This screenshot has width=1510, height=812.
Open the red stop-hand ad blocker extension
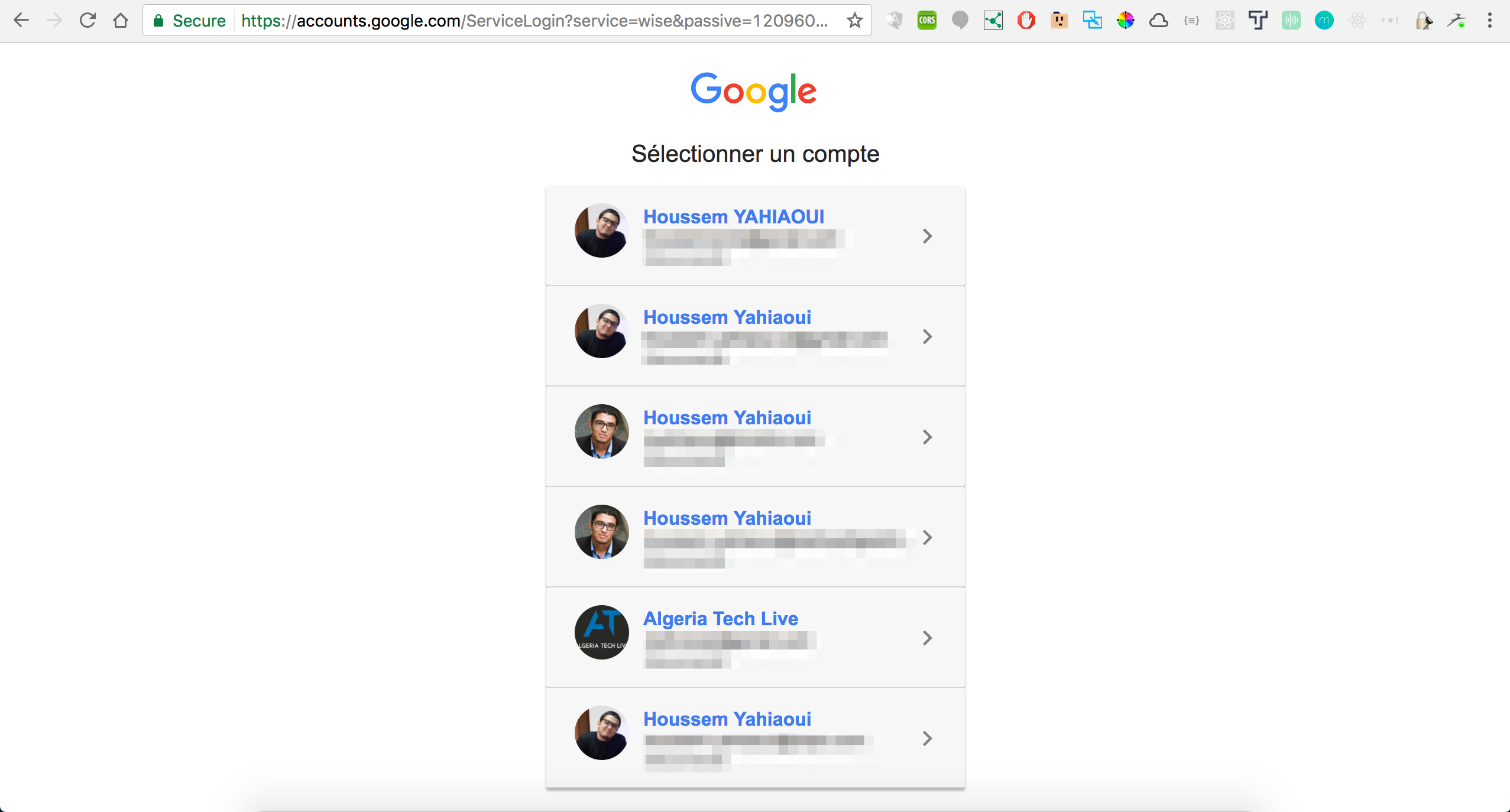click(1026, 21)
